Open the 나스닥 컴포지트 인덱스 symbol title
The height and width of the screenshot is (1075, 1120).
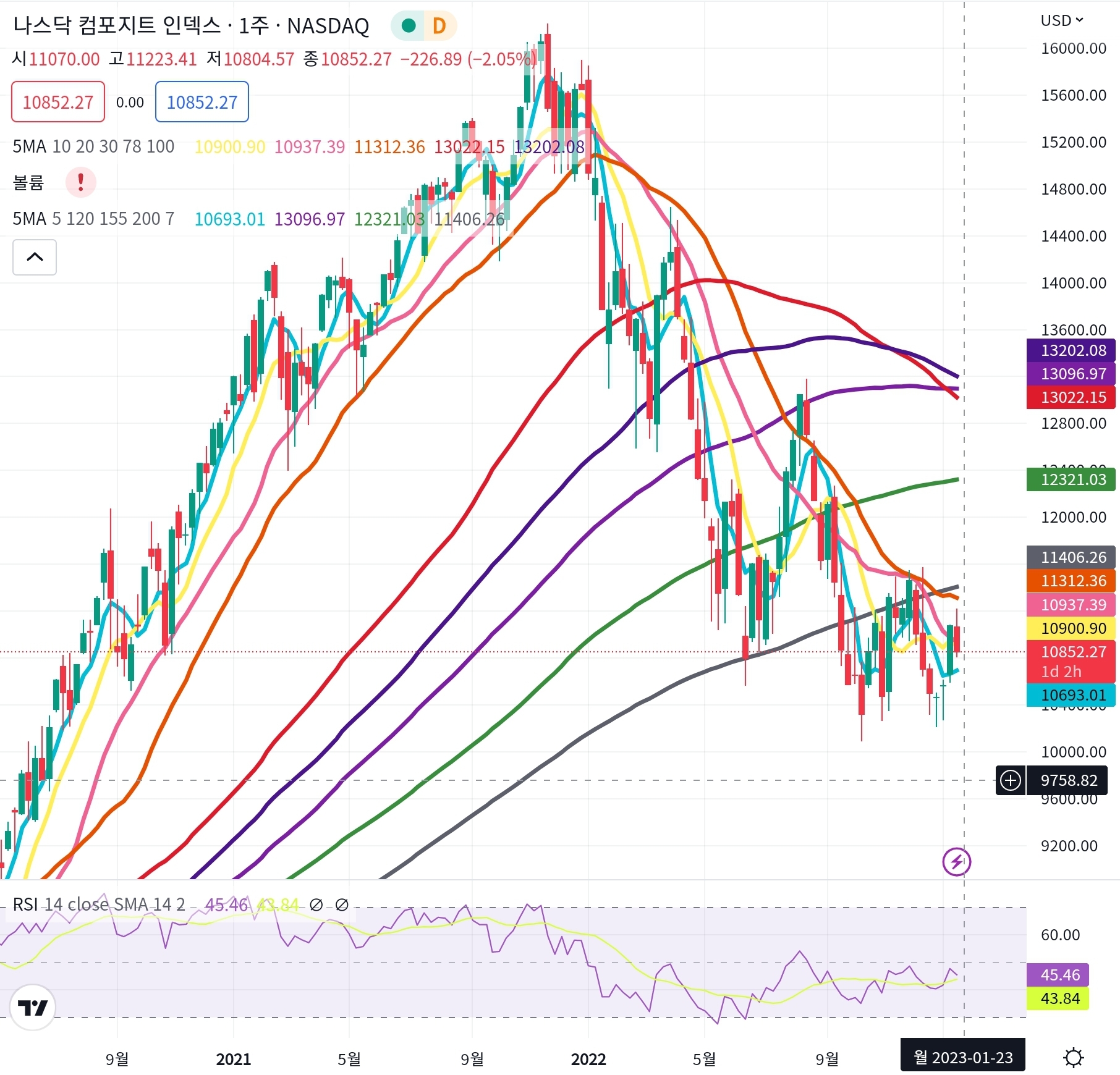coord(191,25)
